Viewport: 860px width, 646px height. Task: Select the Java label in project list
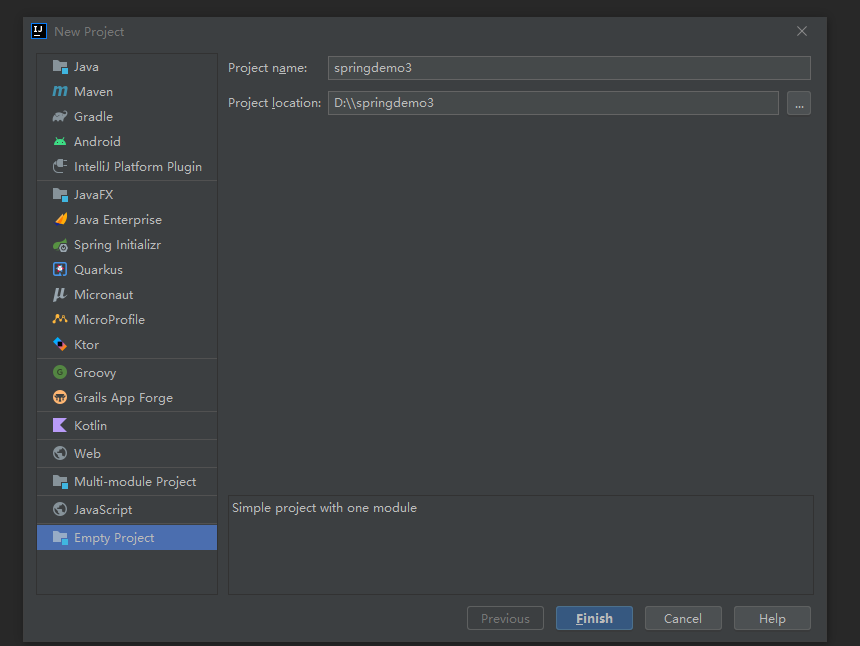[x=86, y=67]
